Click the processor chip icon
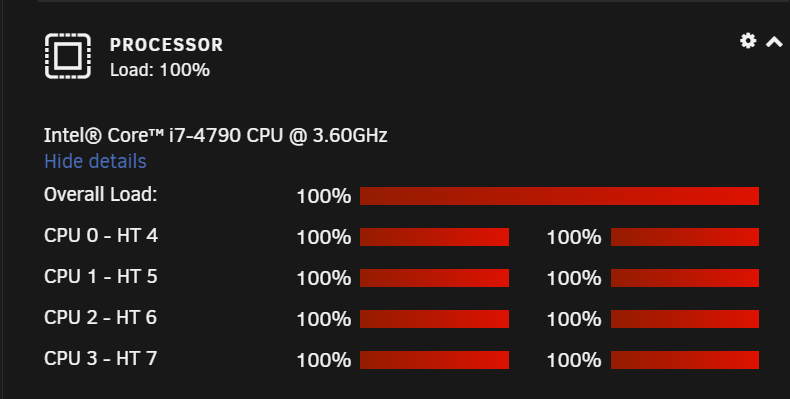 pos(68,56)
